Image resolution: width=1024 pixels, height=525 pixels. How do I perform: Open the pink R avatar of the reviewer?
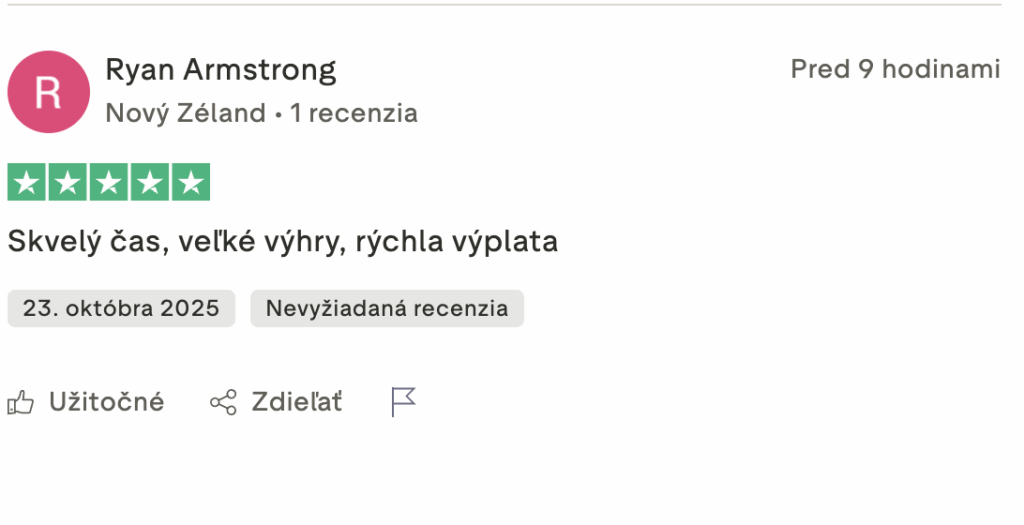click(48, 92)
